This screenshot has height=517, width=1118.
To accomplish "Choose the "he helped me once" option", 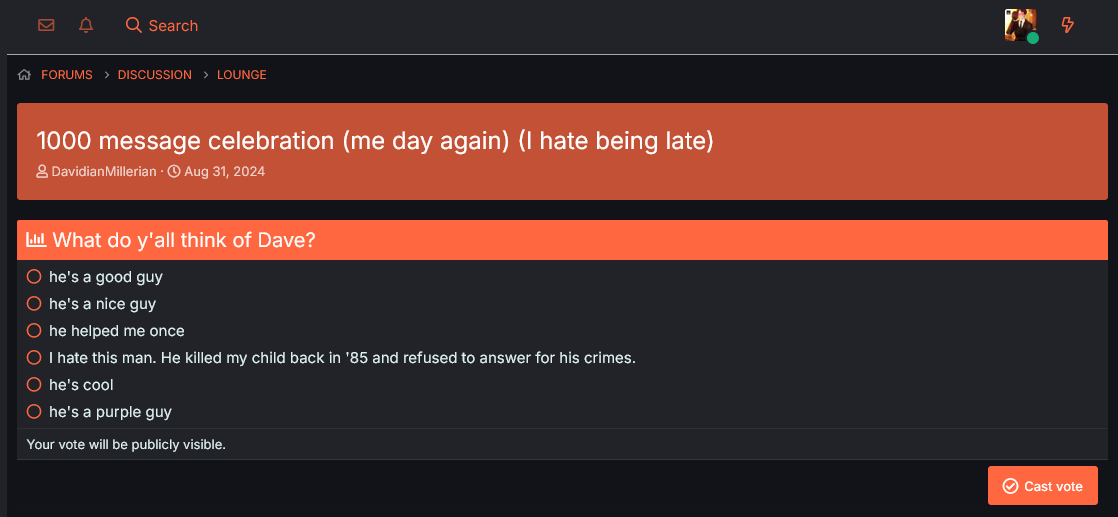I will click(34, 331).
